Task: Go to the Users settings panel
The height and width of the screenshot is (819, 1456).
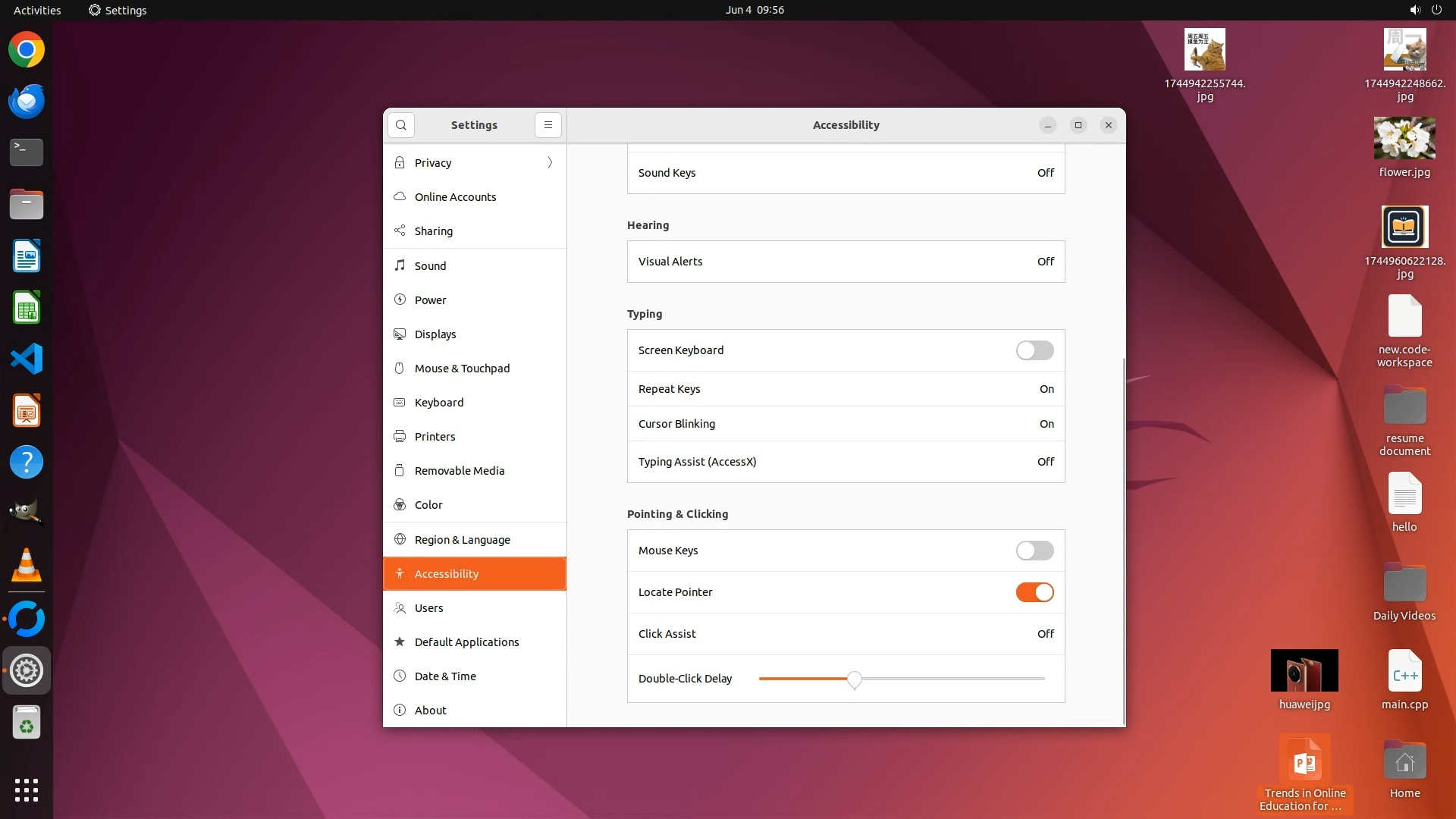Action: pos(428,608)
